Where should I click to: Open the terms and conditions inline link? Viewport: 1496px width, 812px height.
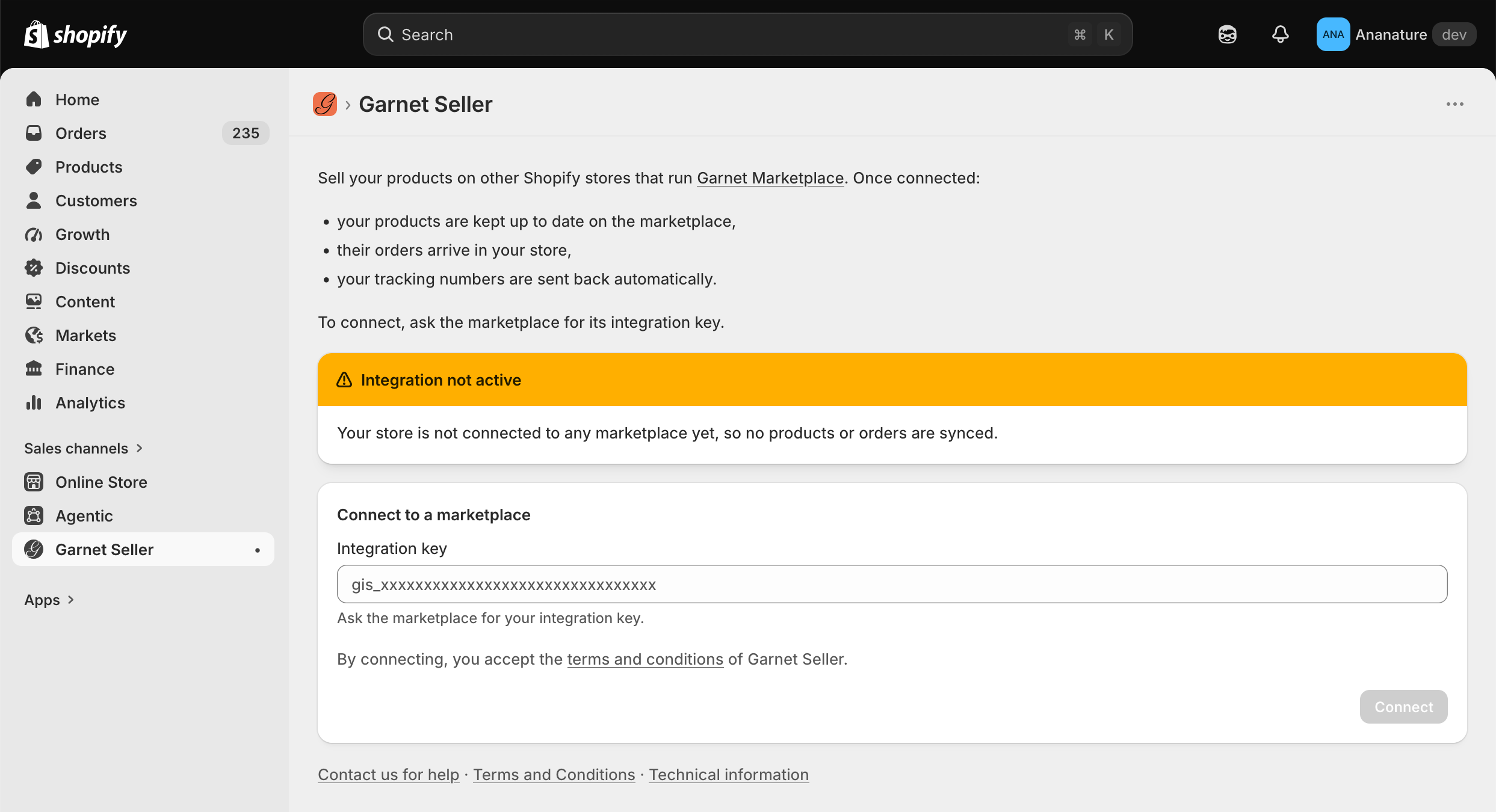pyautogui.click(x=645, y=659)
